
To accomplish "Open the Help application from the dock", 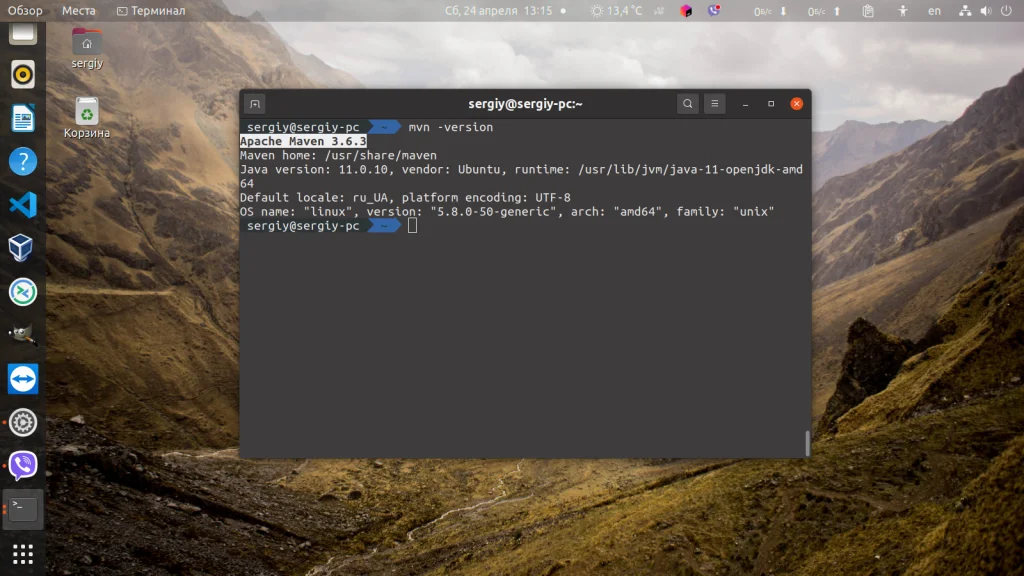I will tap(22, 160).
